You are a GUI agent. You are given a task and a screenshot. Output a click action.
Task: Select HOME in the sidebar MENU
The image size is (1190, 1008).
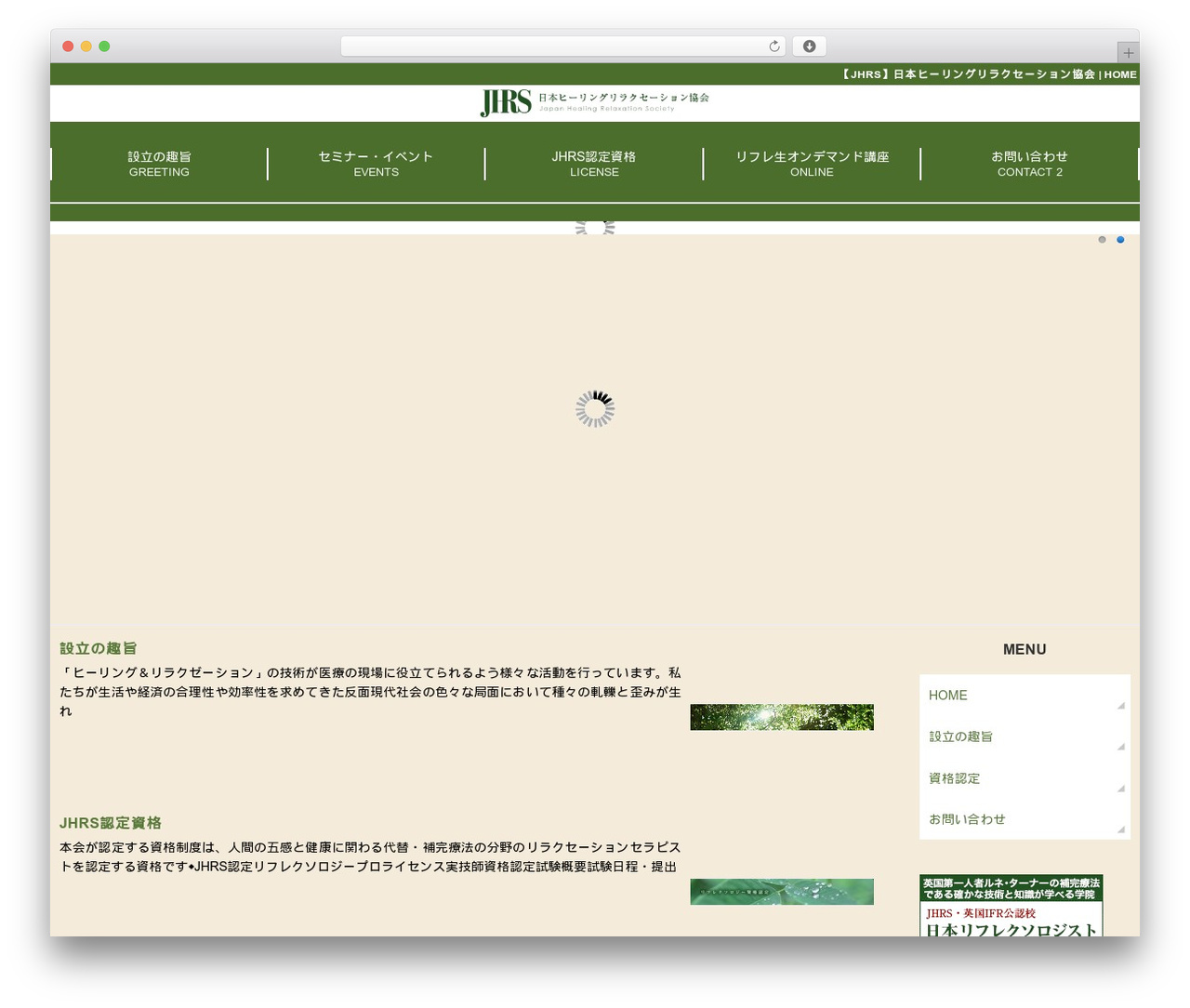[x=1025, y=696]
